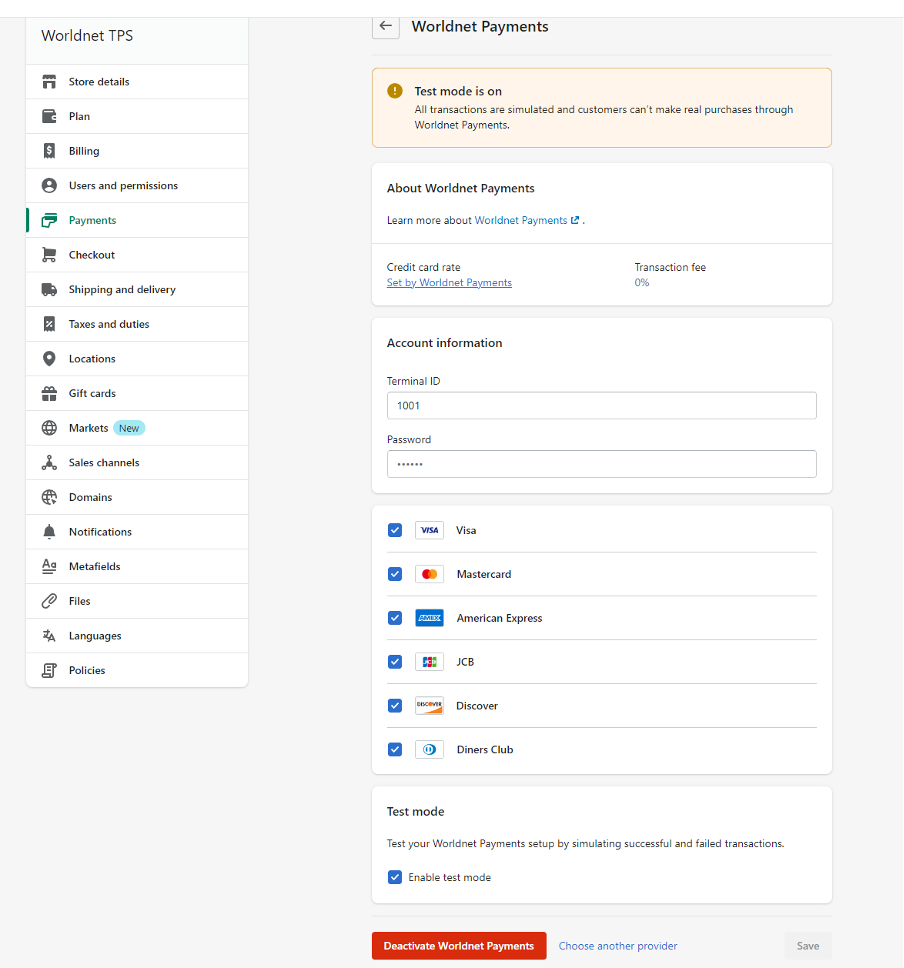
Task: Uncheck the Visa checkbox
Action: click(395, 530)
